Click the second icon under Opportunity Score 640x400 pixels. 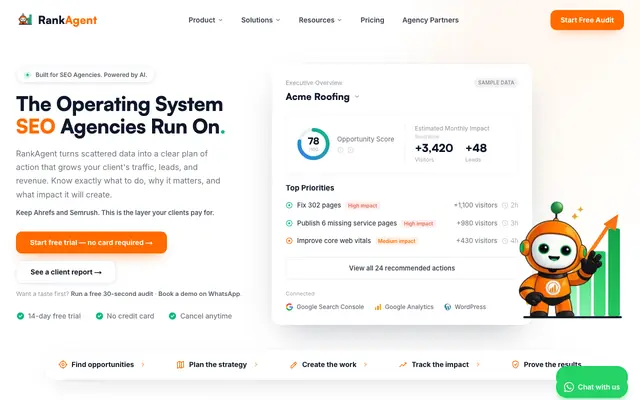pos(351,150)
